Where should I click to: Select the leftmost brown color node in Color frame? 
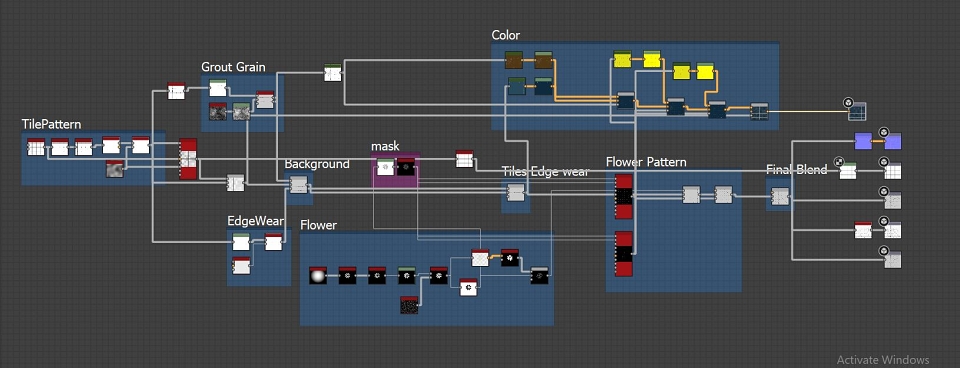(514, 60)
